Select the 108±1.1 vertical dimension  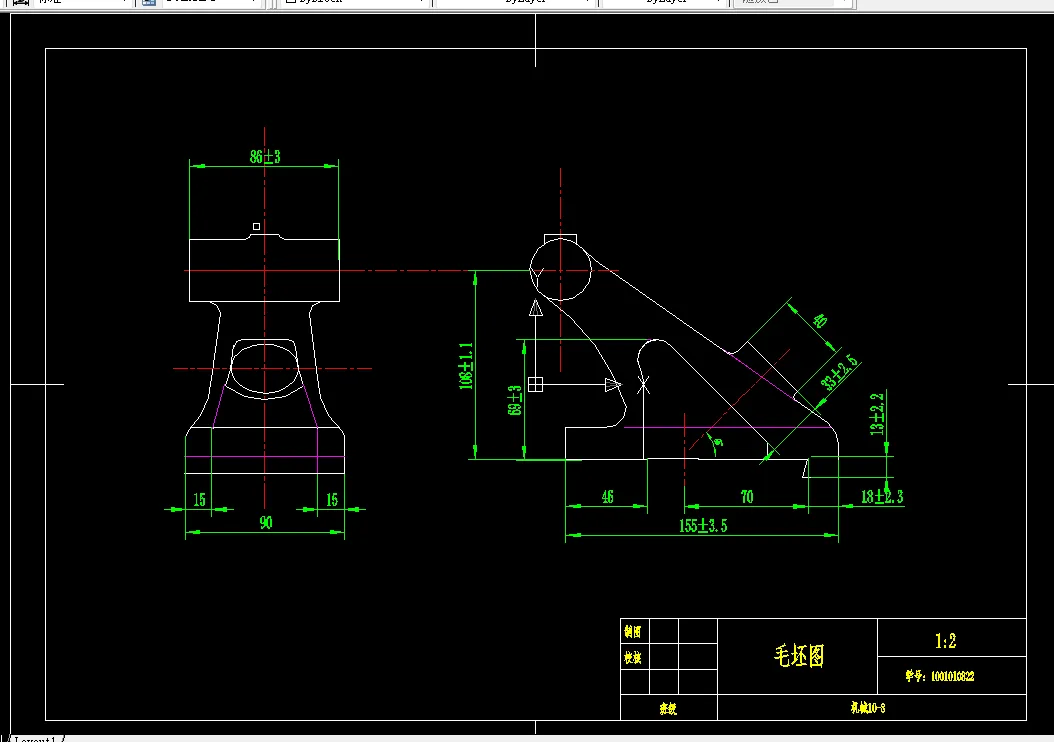point(466,366)
